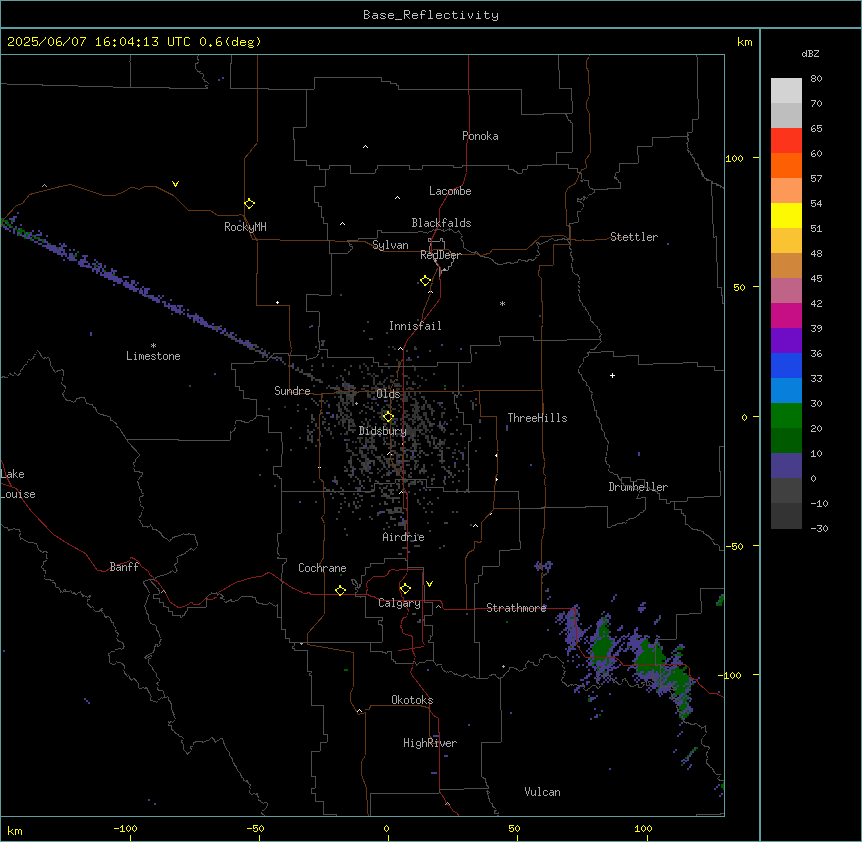Screen dimensions: 862x842
Task: Click the dBZ legend heading
Action: pyautogui.click(x=810, y=53)
